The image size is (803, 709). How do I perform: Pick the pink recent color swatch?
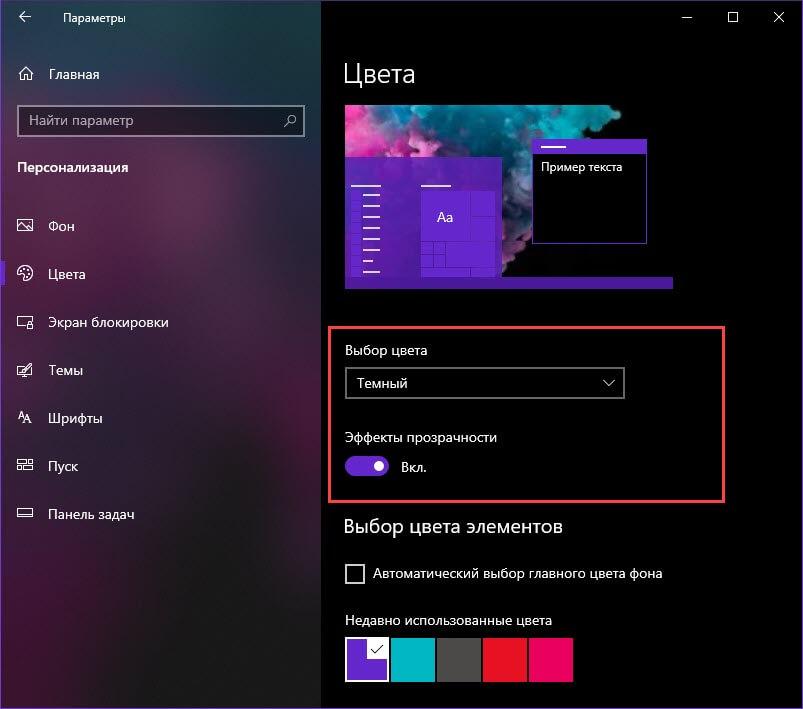[551, 659]
